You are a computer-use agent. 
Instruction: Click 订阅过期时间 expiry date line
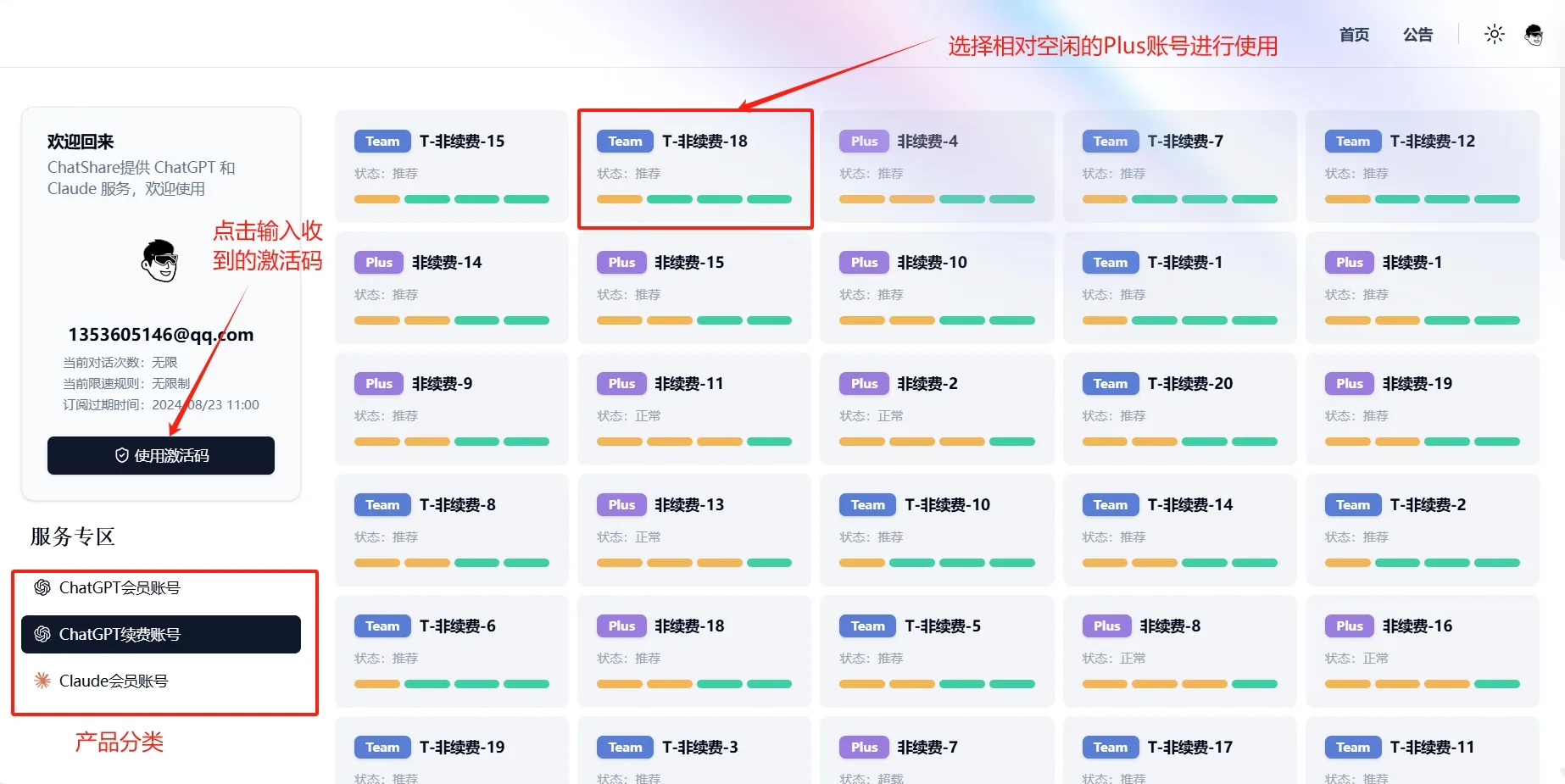[x=161, y=405]
